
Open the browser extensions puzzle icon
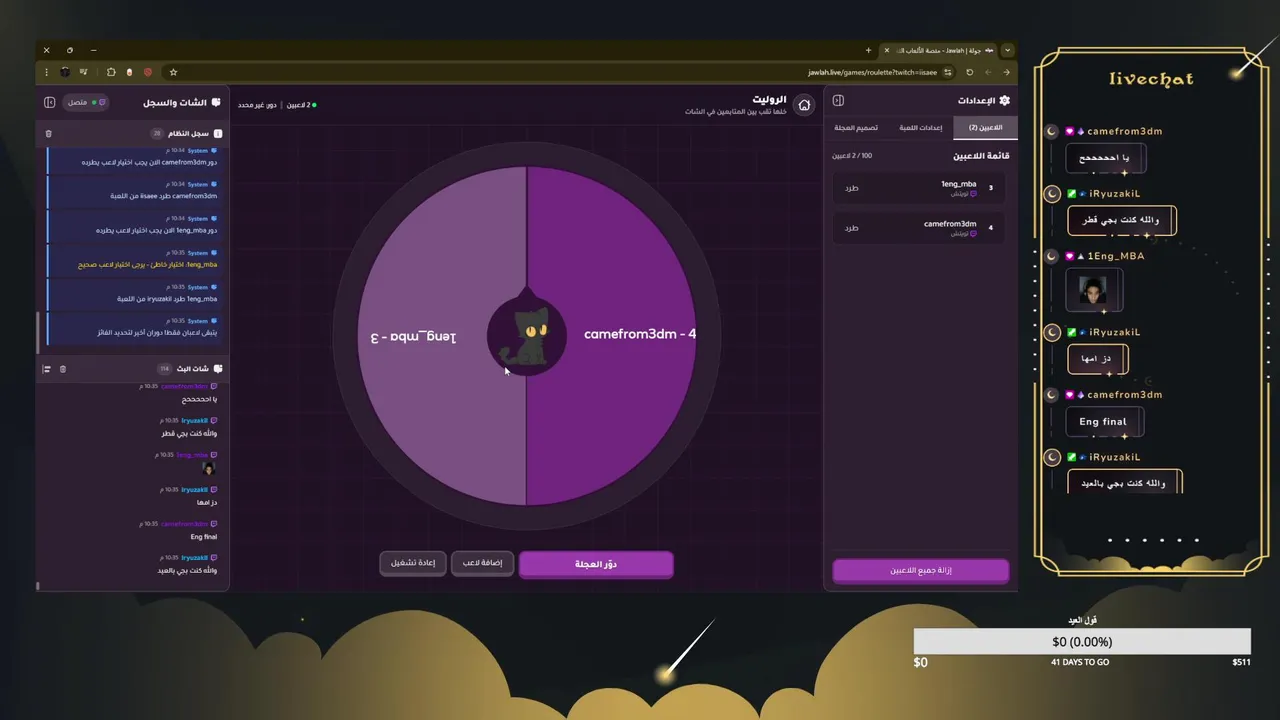click(110, 72)
